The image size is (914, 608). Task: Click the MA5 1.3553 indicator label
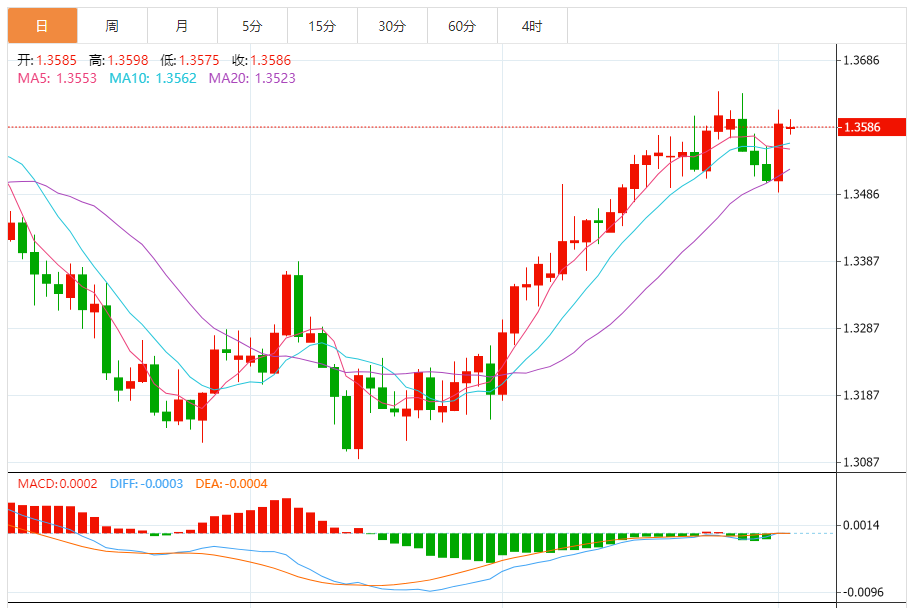[x=57, y=78]
